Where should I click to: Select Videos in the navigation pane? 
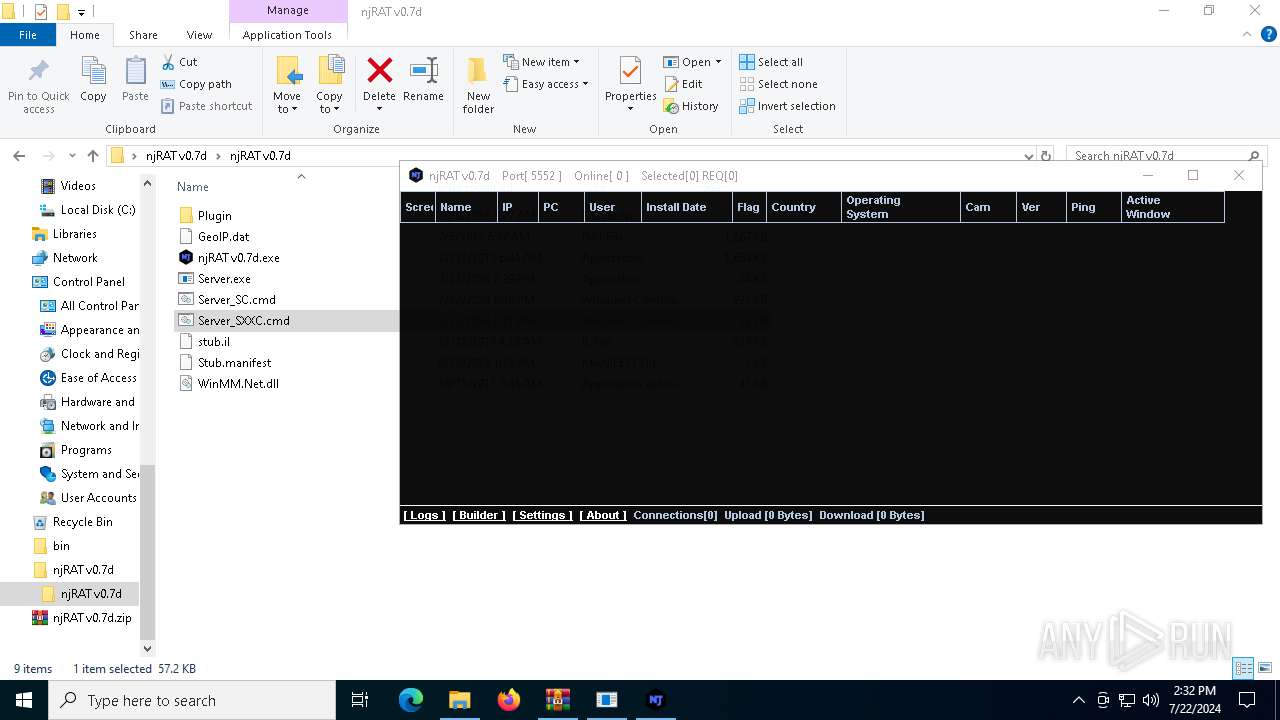tap(78, 186)
